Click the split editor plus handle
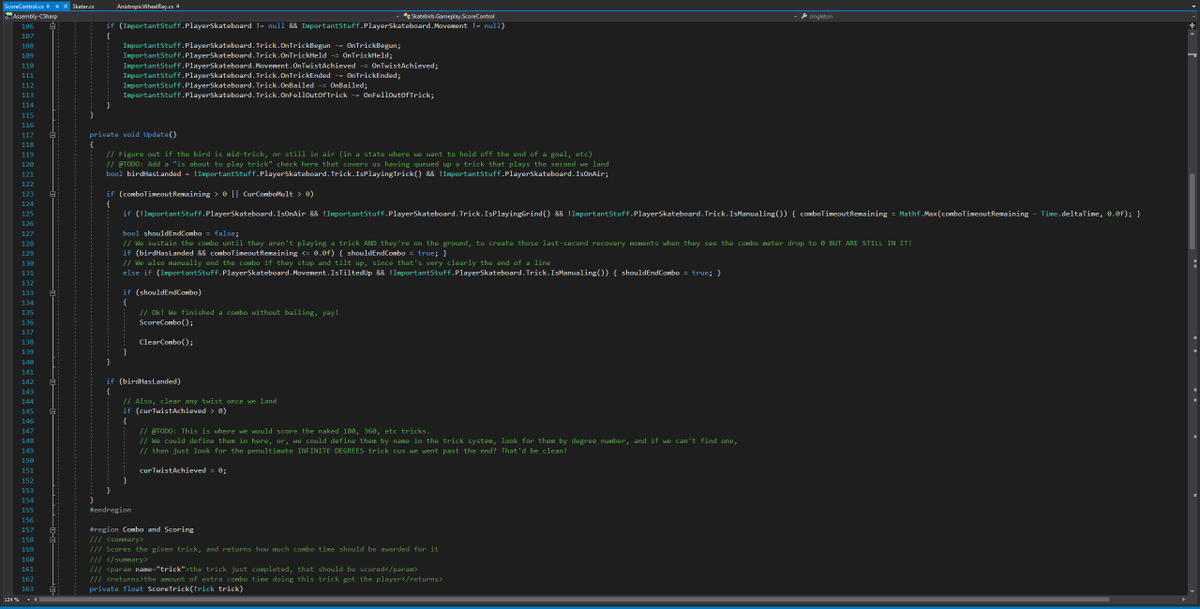This screenshot has height=609, width=1200. pos(1192,26)
